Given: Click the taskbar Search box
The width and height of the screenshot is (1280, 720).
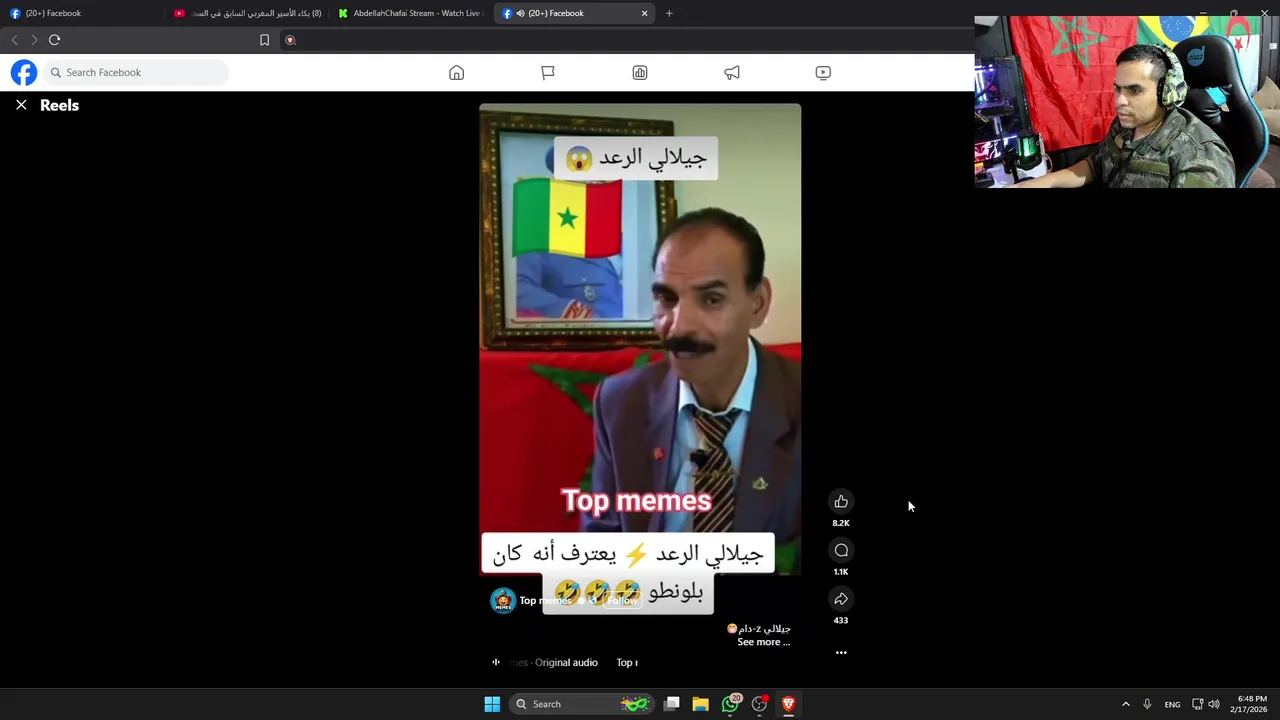Looking at the screenshot, I should (580, 704).
